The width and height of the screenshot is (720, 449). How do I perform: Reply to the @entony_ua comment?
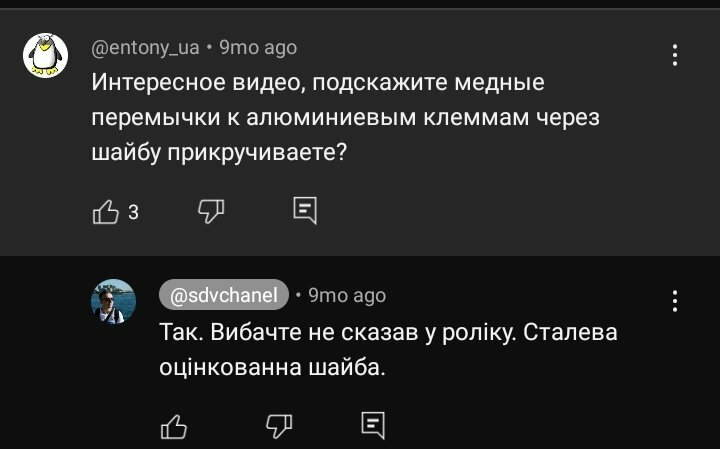(305, 210)
